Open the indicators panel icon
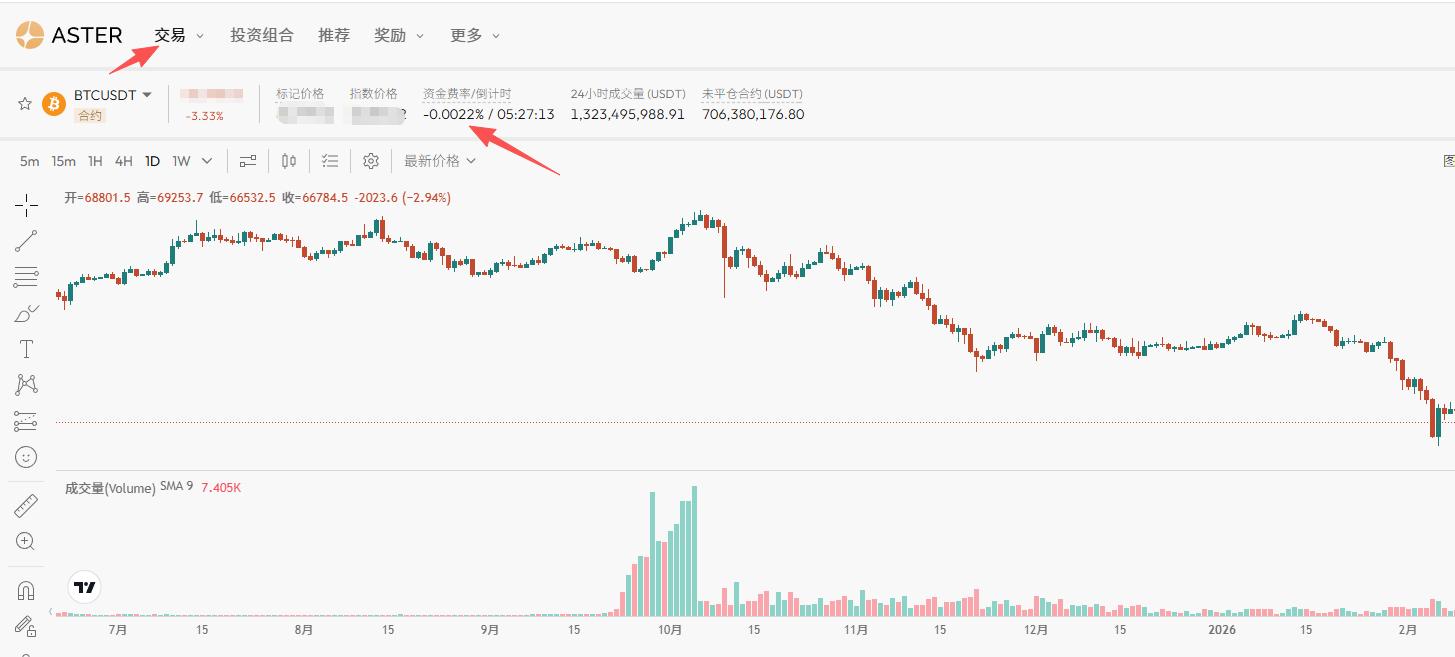The height and width of the screenshot is (657, 1455). (330, 160)
